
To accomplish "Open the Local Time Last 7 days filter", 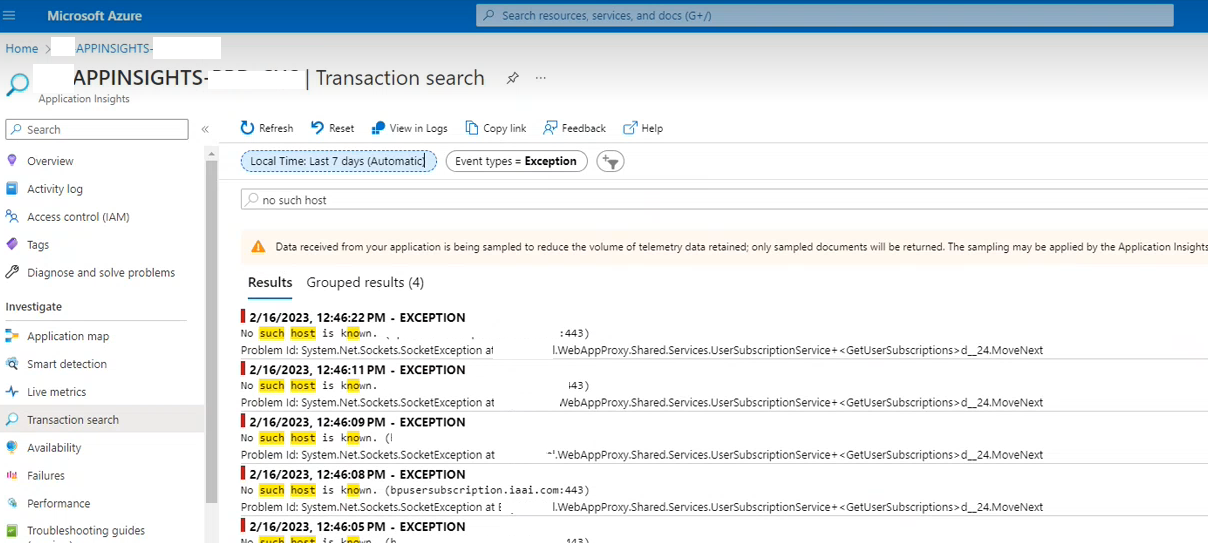I will 339,161.
